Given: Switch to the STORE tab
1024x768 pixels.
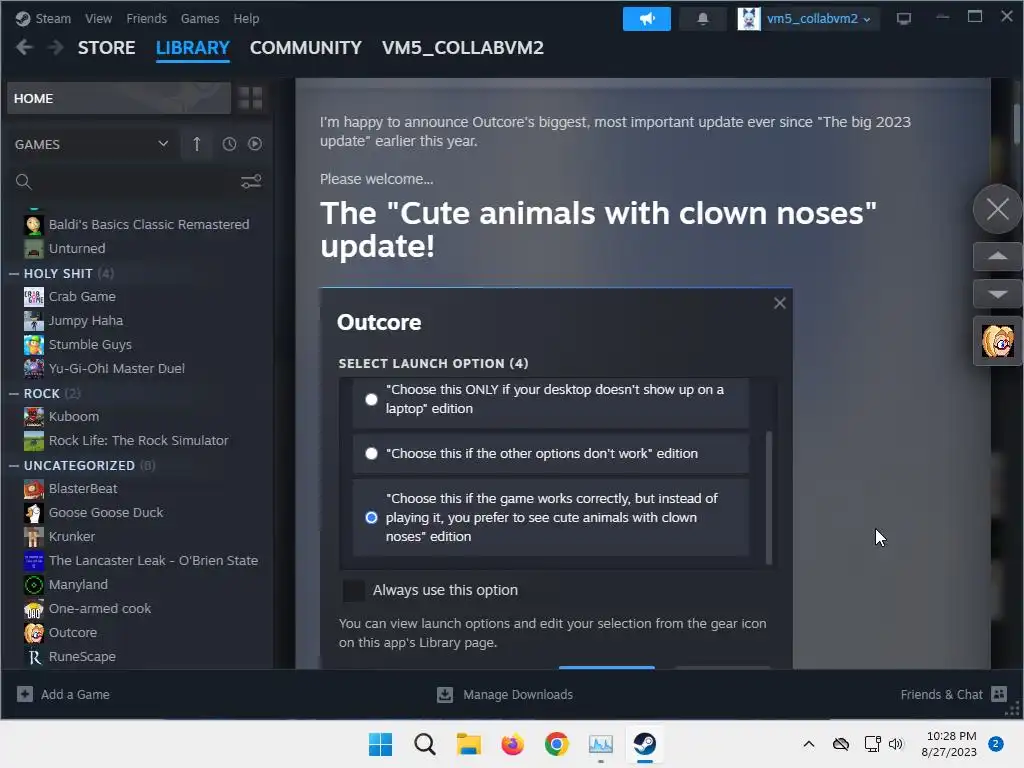Looking at the screenshot, I should pyautogui.click(x=106, y=48).
